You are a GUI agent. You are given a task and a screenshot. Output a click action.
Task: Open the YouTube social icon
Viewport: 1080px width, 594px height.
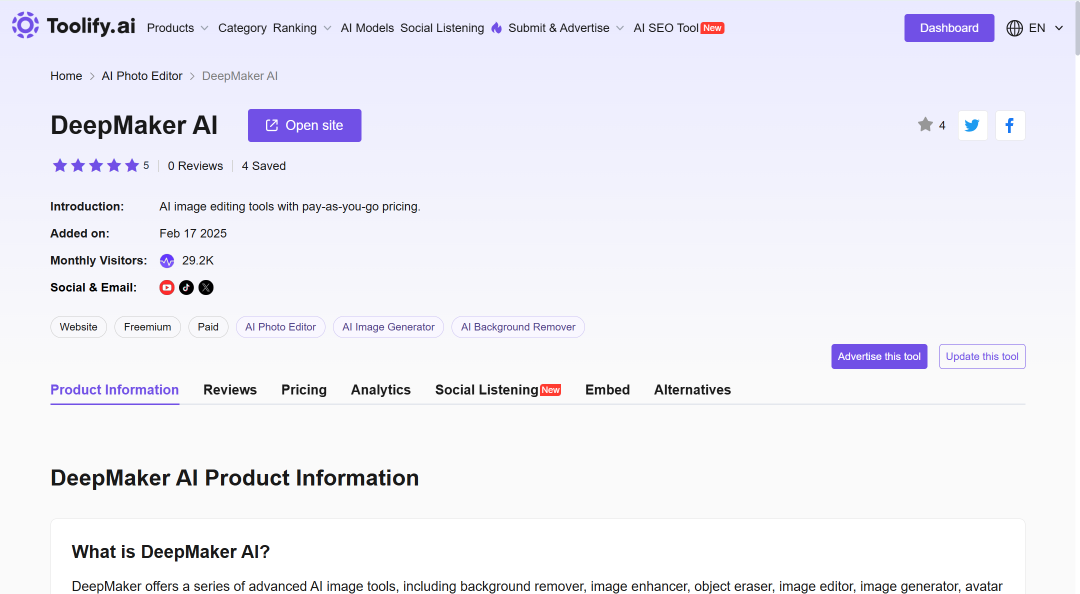coord(167,287)
